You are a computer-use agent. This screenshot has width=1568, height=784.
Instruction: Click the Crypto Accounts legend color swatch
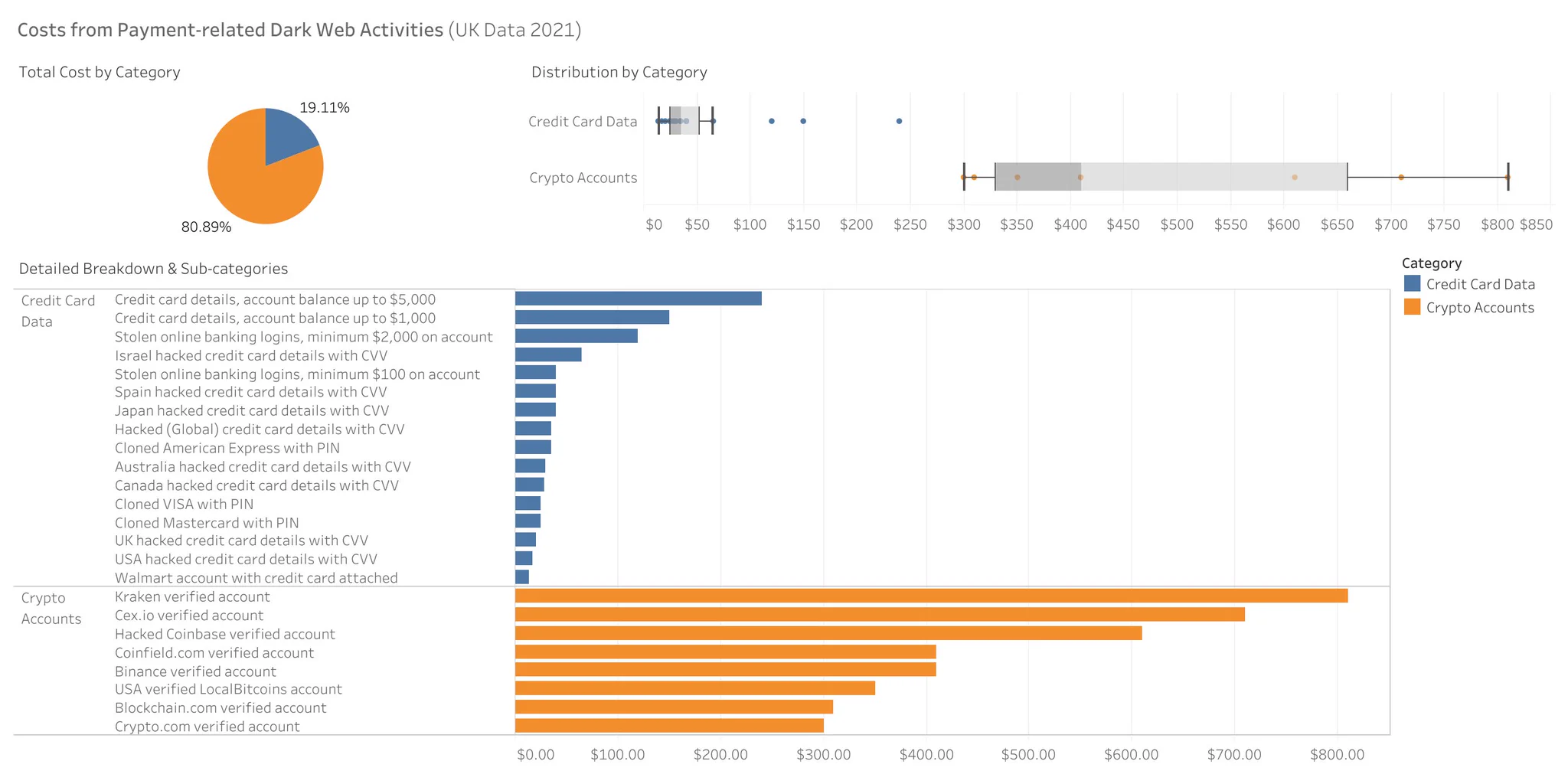1412,307
